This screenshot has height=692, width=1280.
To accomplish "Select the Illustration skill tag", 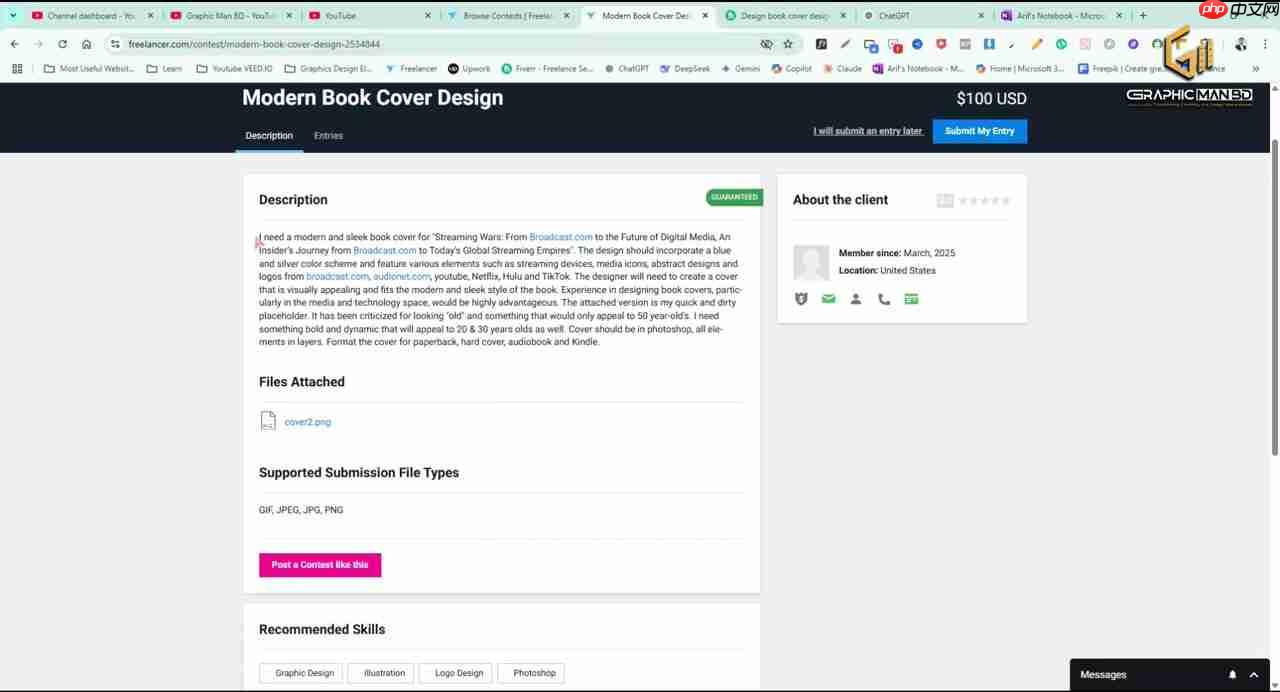I will coord(381,673).
